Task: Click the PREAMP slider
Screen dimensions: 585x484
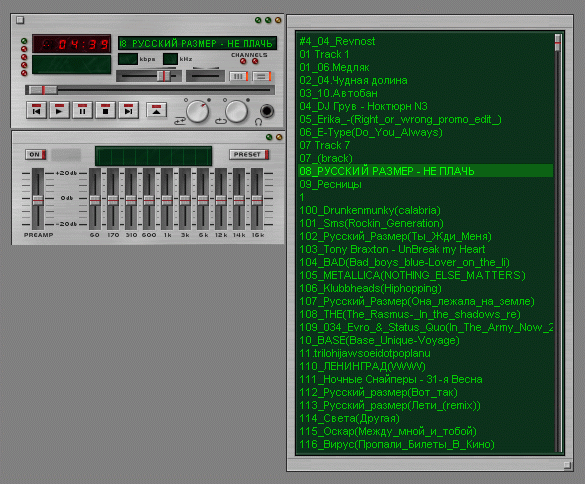Action: point(38,199)
